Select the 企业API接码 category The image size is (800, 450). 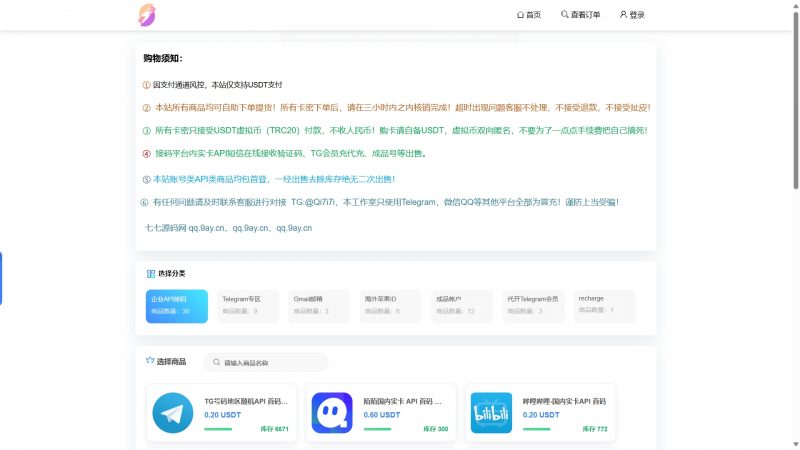177,306
